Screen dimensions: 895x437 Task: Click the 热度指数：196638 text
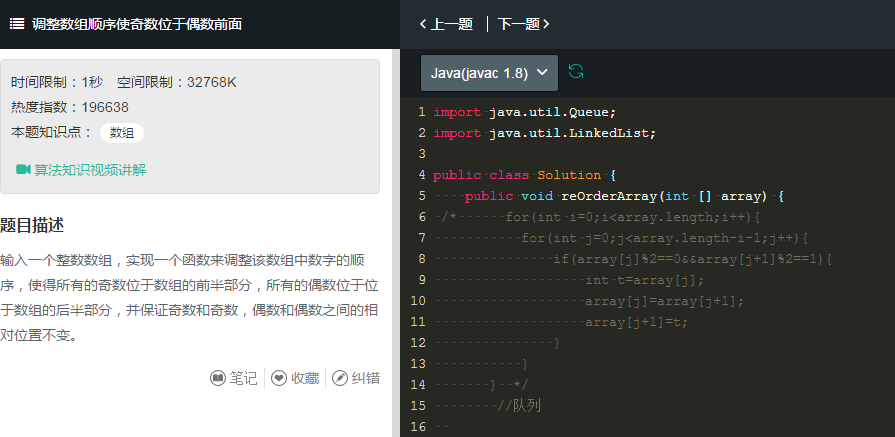click(x=70, y=107)
